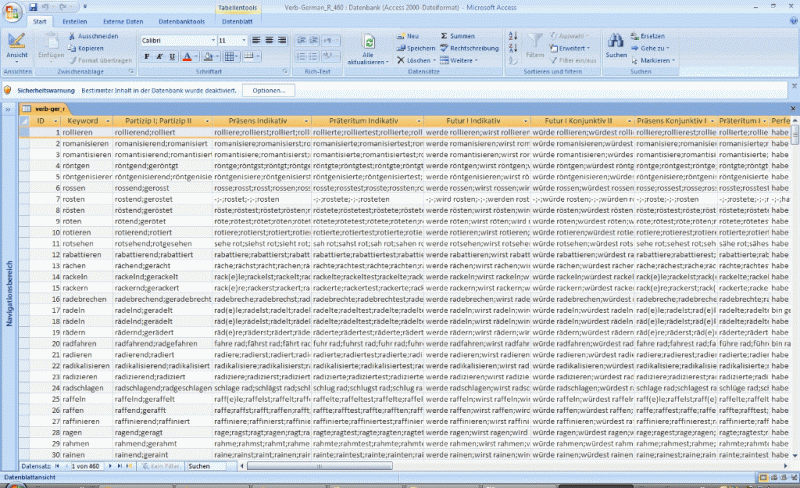Switch to the Start ribbon tab
This screenshot has width=800, height=488.
click(x=39, y=21)
